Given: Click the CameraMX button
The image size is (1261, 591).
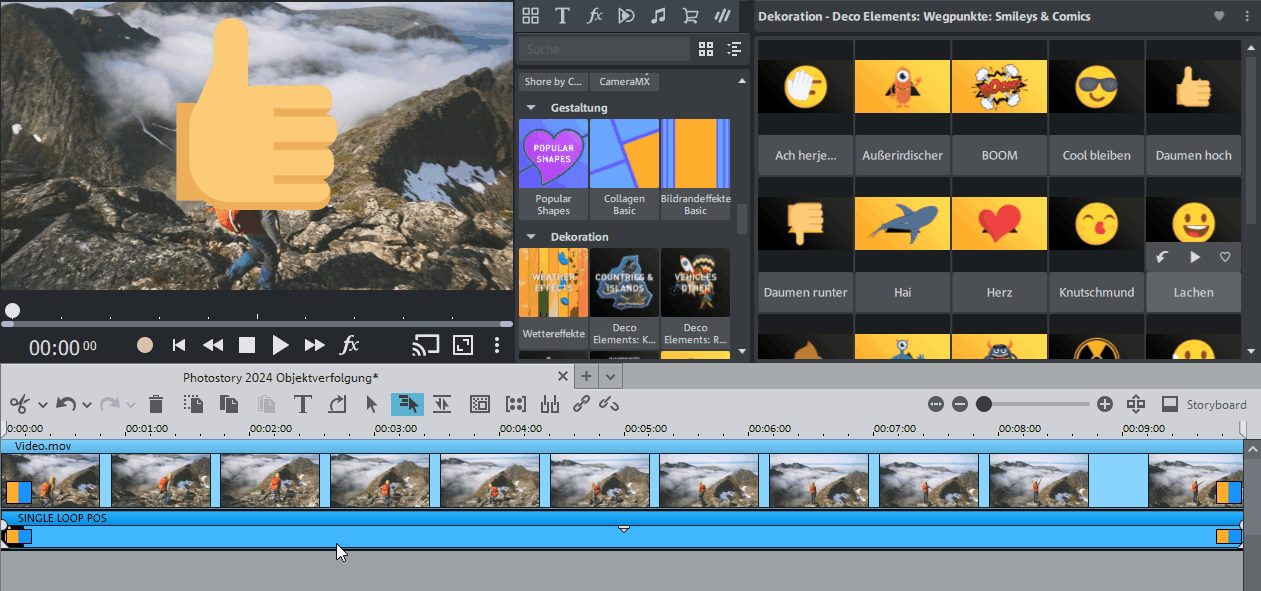Looking at the screenshot, I should (x=624, y=82).
